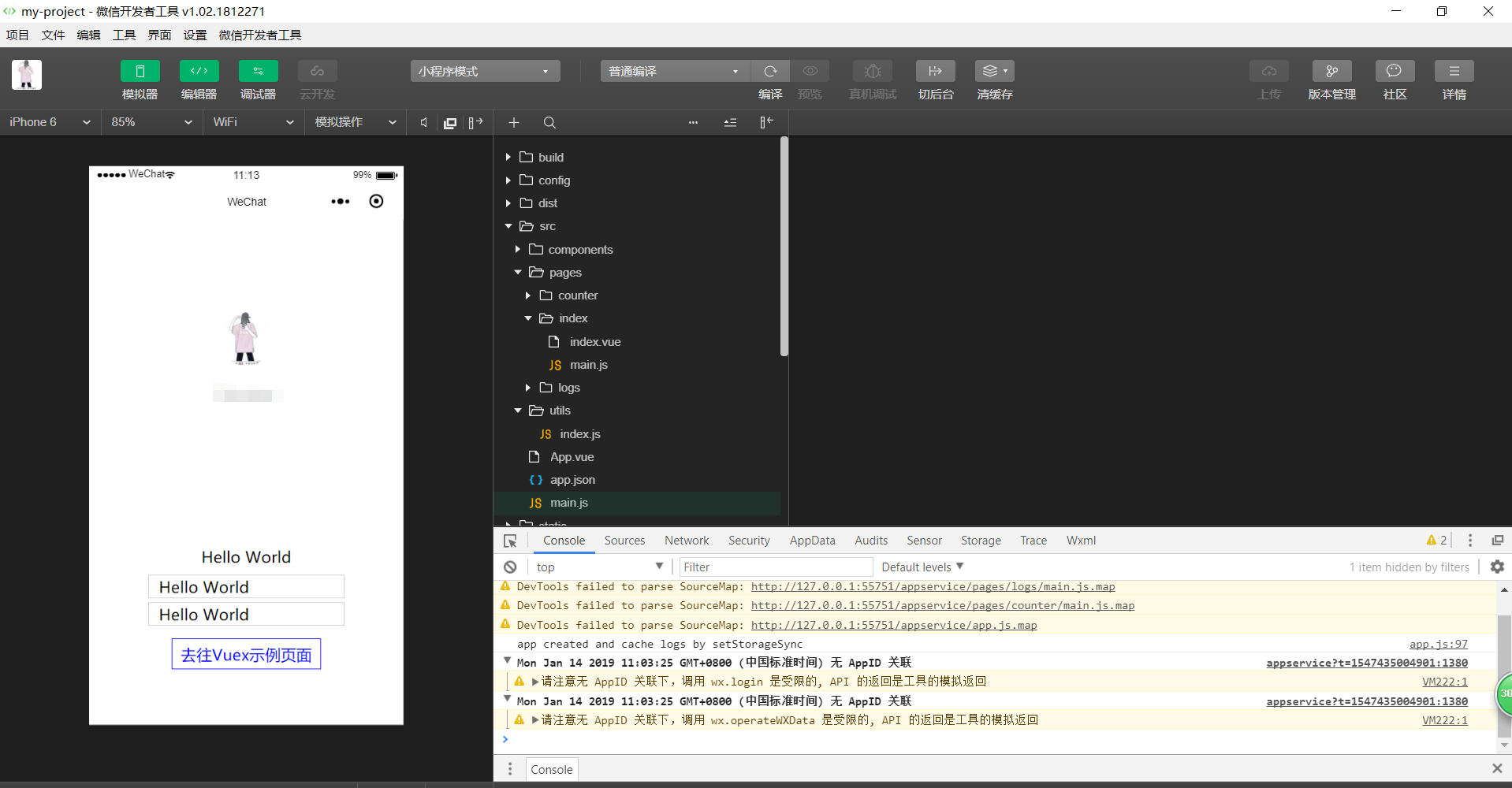Image resolution: width=1512 pixels, height=788 pixels.
Task: Click the warnings count indicator
Action: pyautogui.click(x=1436, y=541)
